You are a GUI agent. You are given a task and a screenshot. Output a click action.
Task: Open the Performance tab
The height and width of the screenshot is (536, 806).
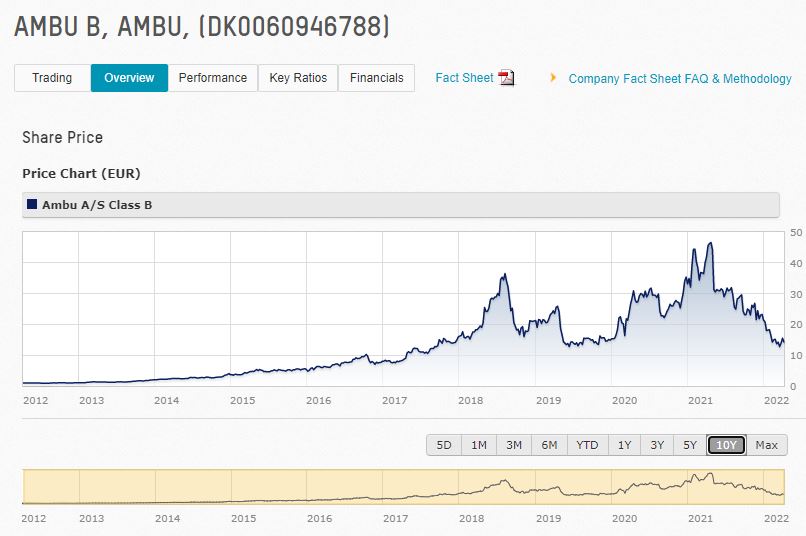[x=212, y=78]
